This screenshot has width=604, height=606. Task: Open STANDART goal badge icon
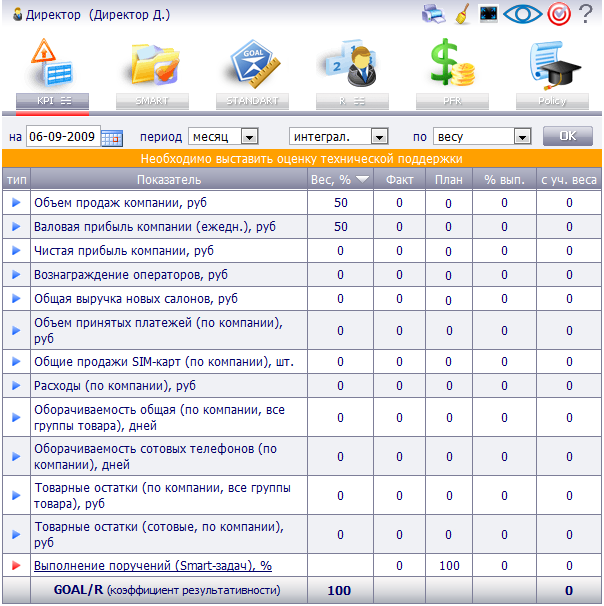coord(254,64)
